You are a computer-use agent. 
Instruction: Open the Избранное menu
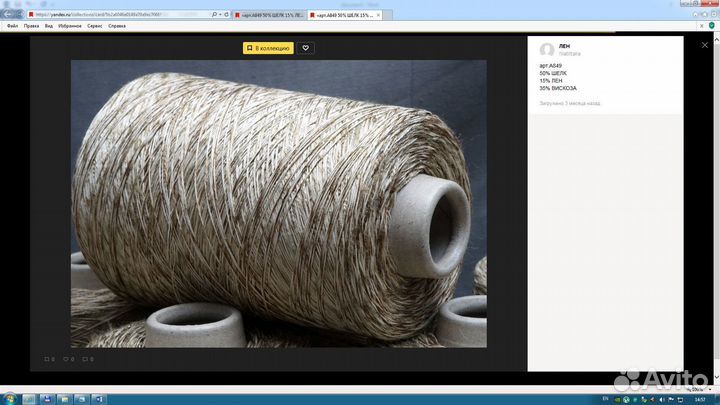tap(70, 26)
